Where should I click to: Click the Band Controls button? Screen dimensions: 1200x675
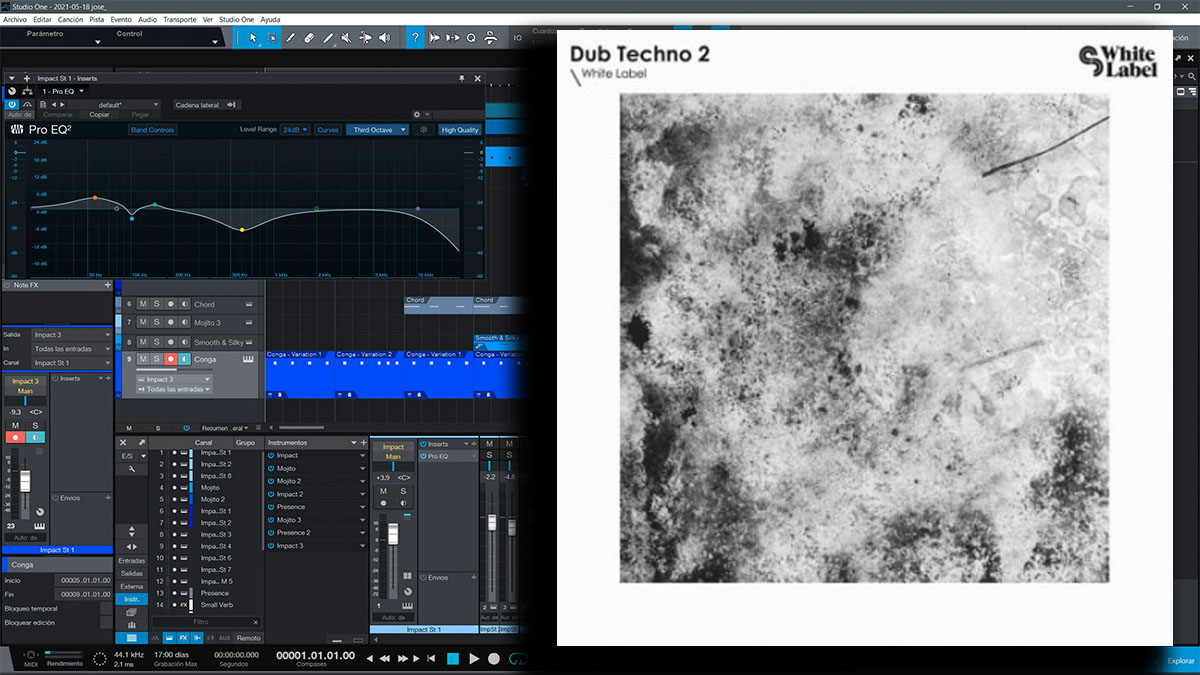153,130
